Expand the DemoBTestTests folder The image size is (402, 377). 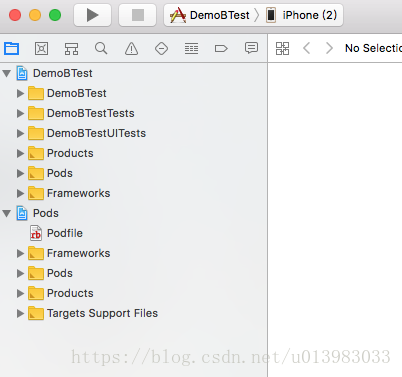click(x=20, y=113)
